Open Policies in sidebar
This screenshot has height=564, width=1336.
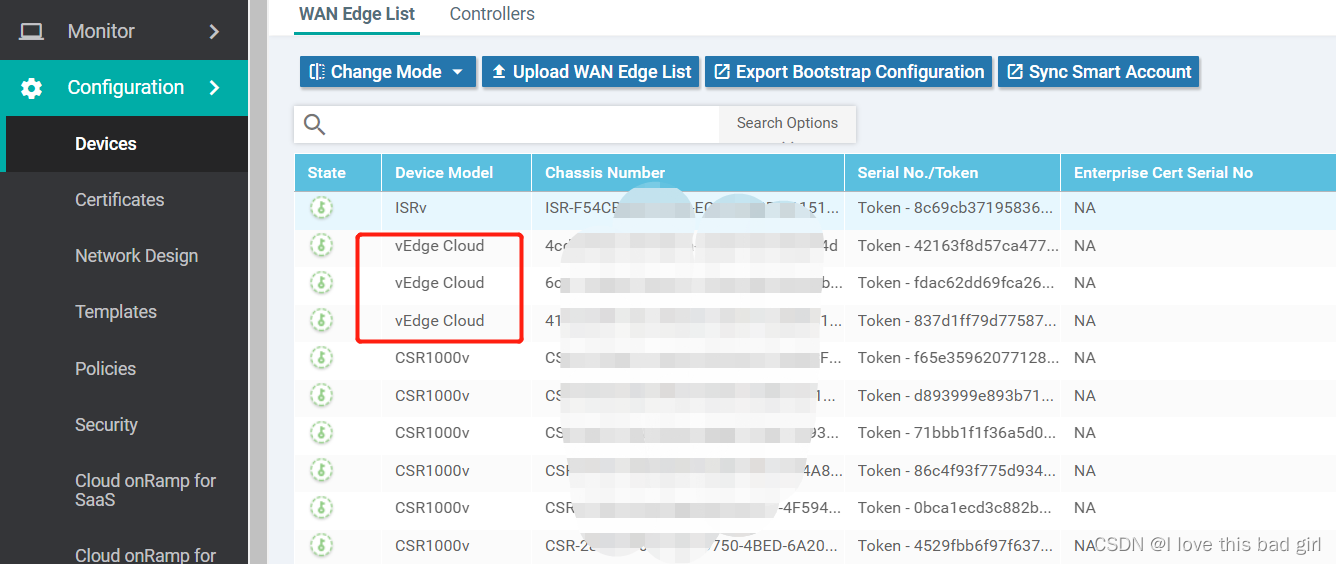(x=105, y=369)
